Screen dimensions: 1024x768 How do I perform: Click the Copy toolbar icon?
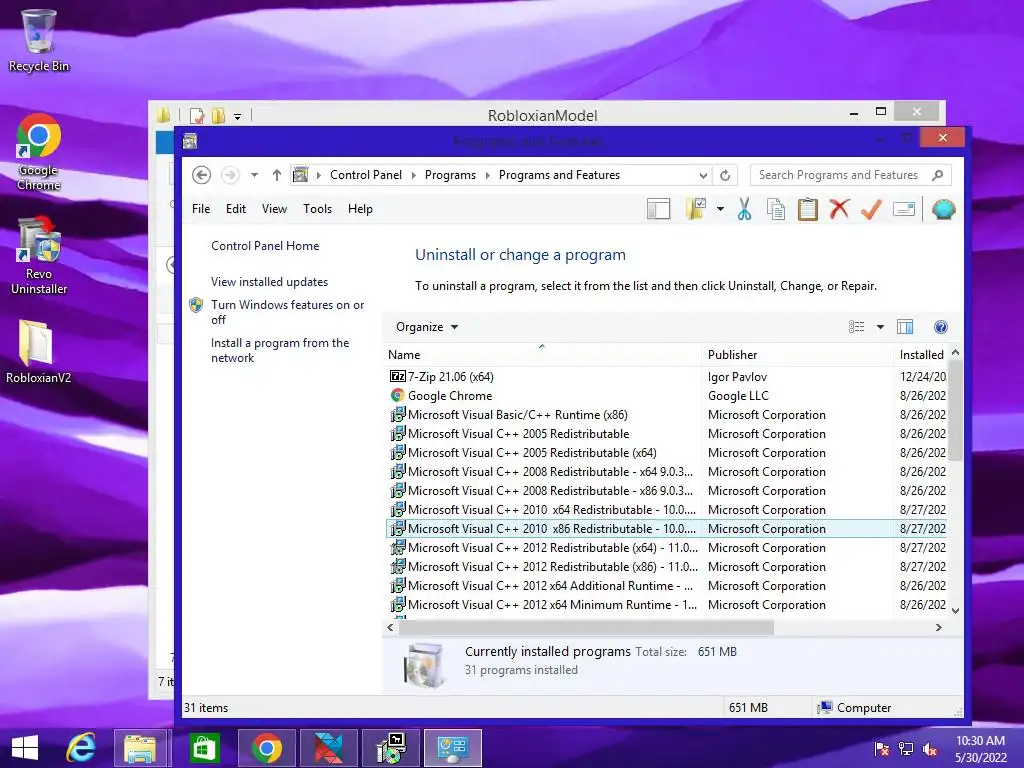tap(776, 209)
